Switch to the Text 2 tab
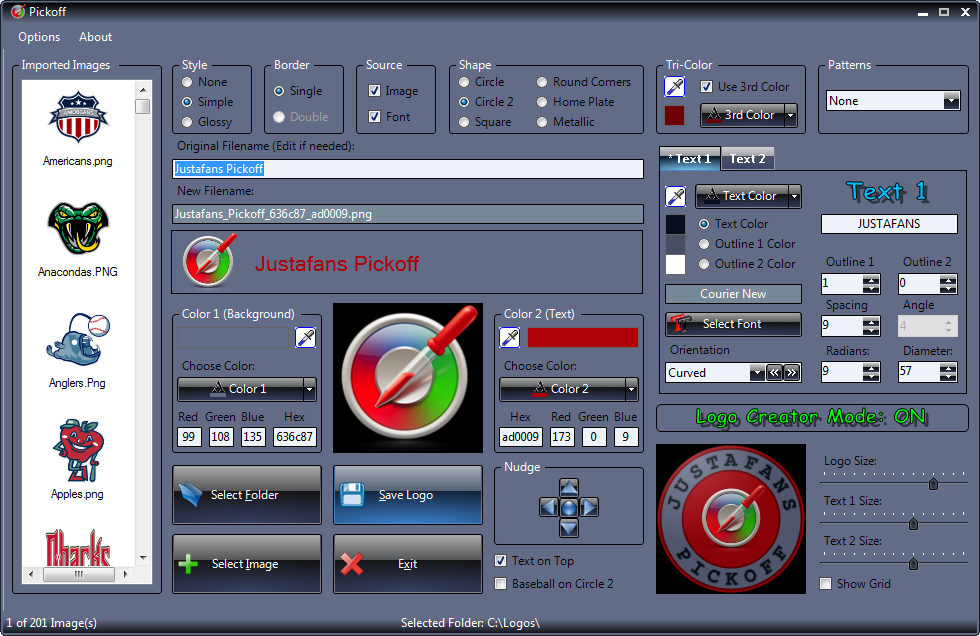Screen dimensions: 980x636 [x=748, y=159]
